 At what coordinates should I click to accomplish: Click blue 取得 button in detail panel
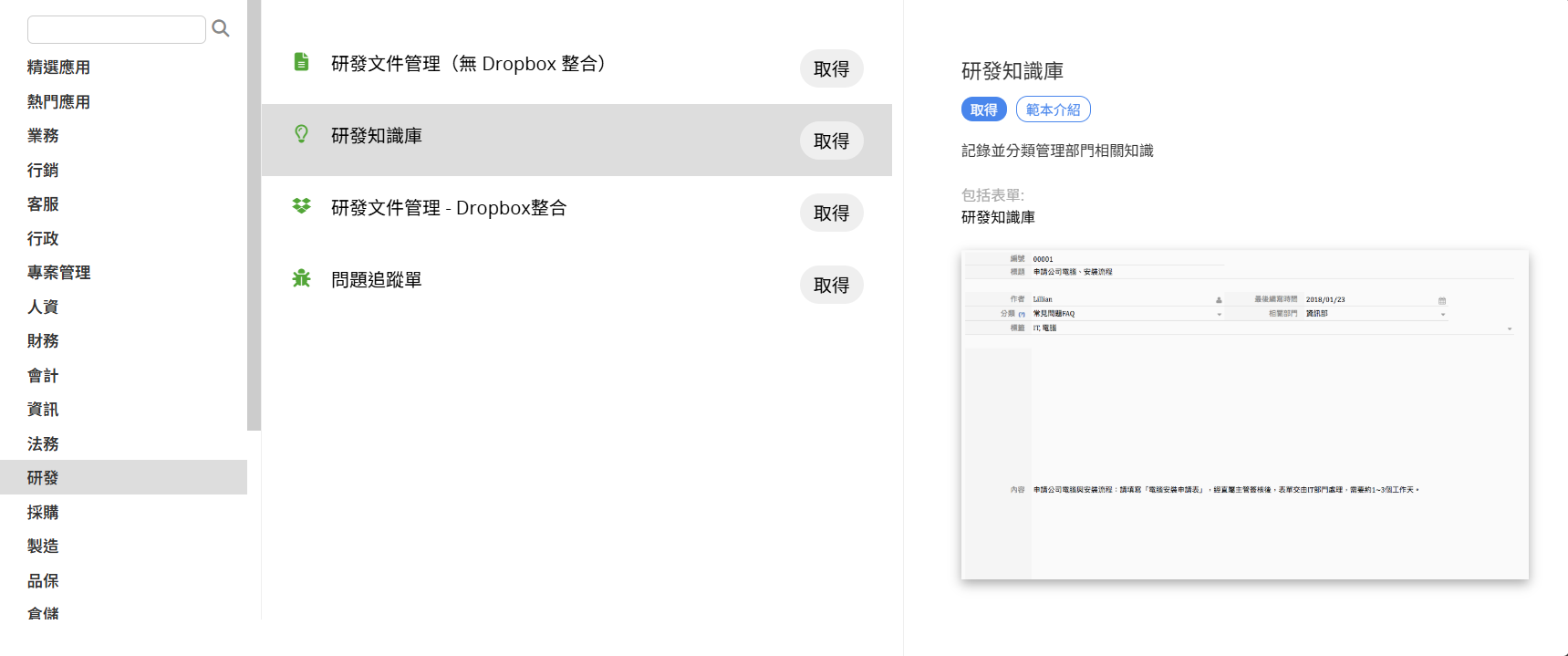point(983,109)
